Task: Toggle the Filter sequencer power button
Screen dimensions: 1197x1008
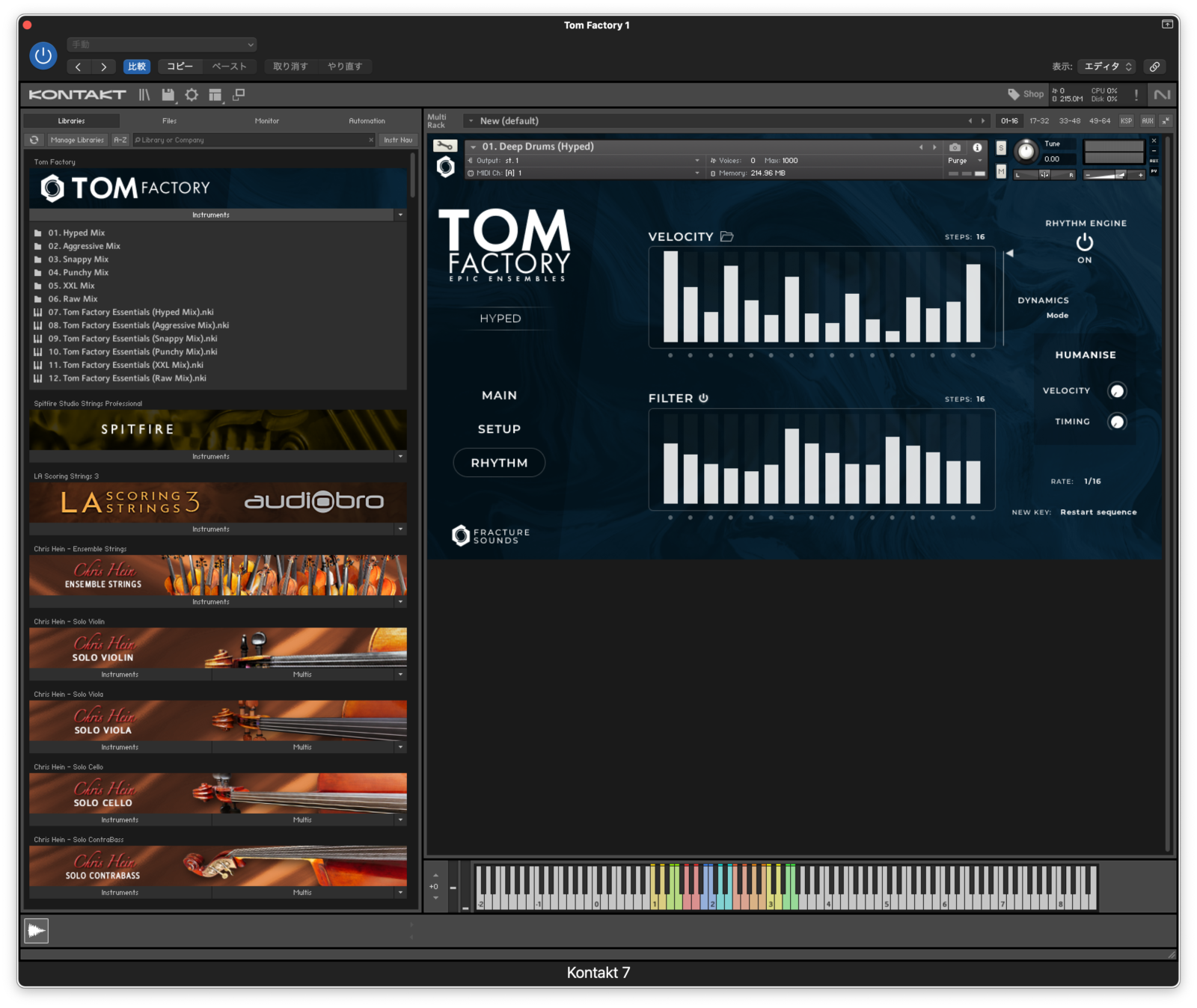Action: 703,398
